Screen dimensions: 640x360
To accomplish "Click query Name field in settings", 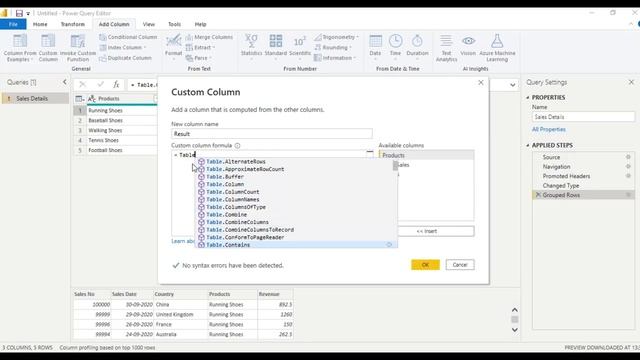I will point(583,117).
